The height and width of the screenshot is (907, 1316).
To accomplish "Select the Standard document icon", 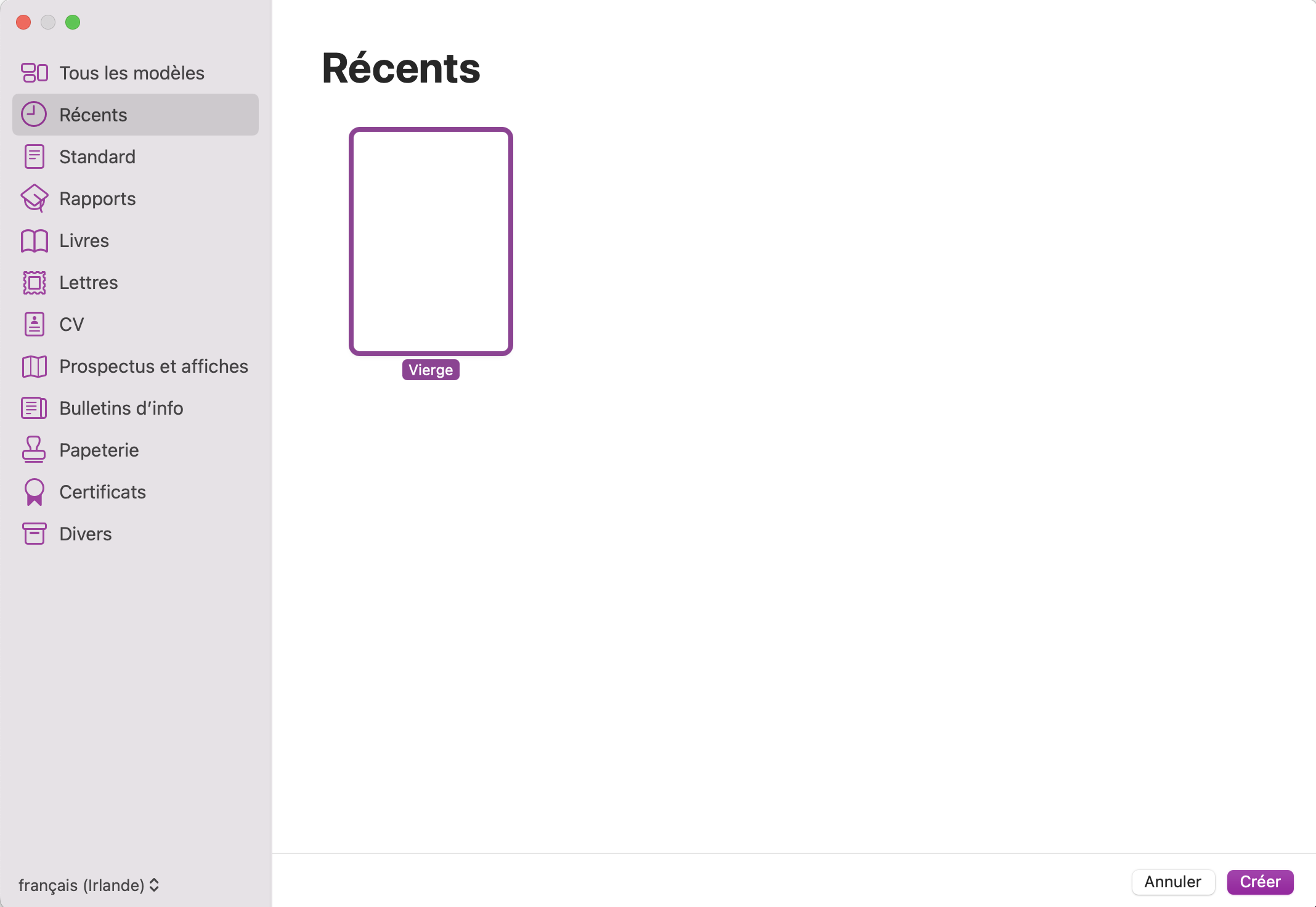I will (35, 157).
